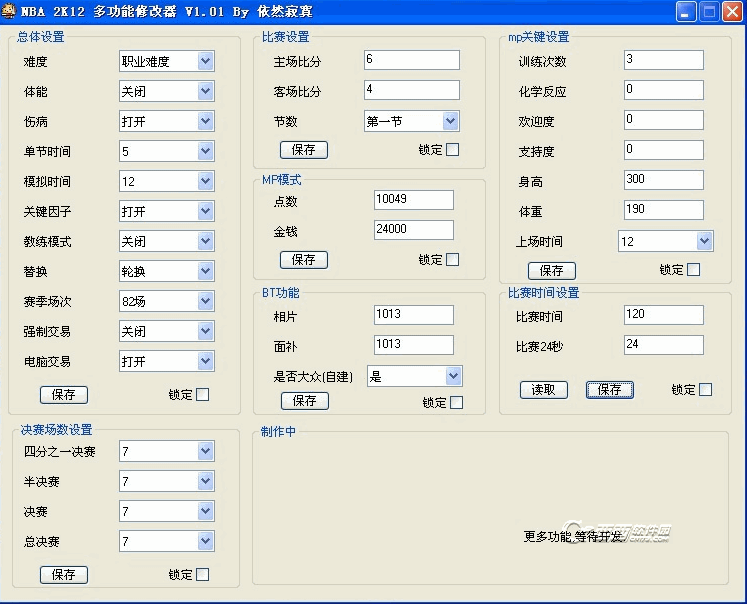Click the 训练次数 input field
Viewport: 747px width, 604px height.
pos(664,60)
